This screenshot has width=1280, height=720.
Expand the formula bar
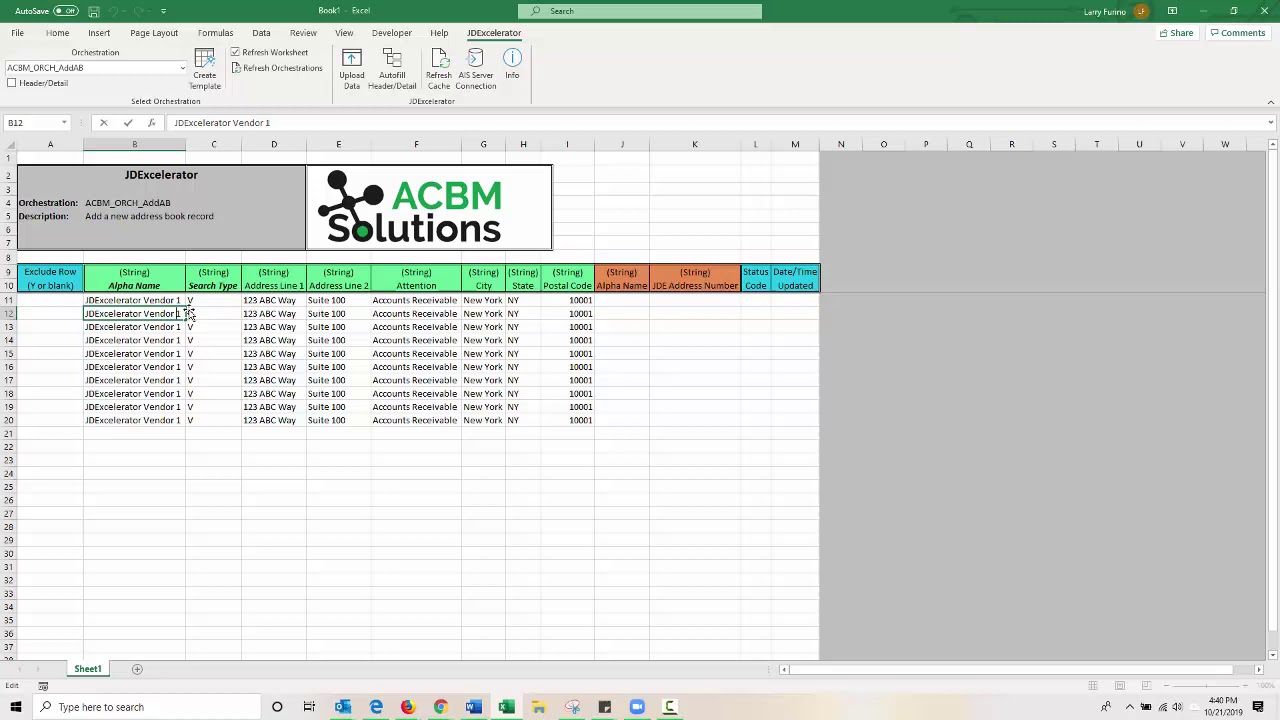click(x=1270, y=123)
